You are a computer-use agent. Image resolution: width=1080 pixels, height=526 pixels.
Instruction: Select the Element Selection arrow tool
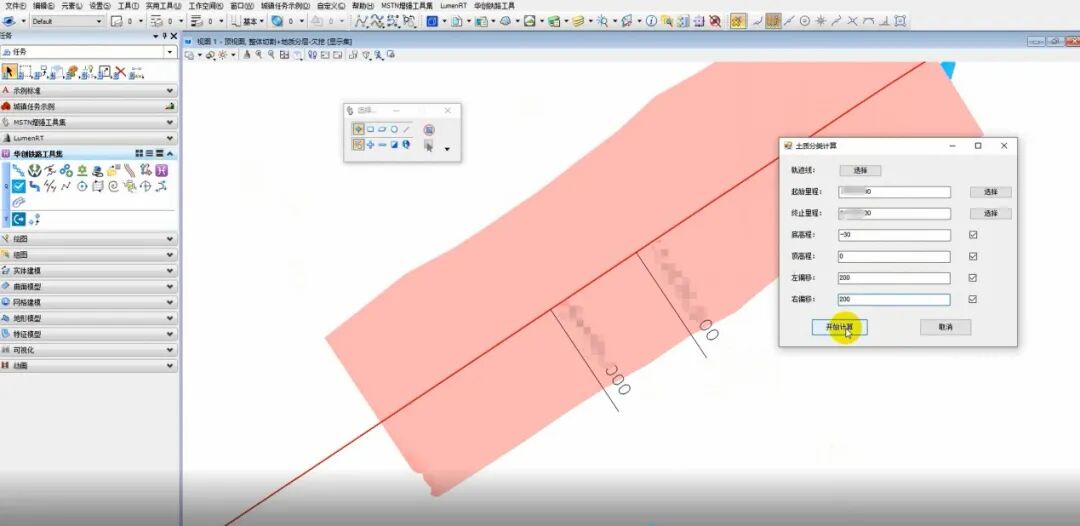point(10,72)
